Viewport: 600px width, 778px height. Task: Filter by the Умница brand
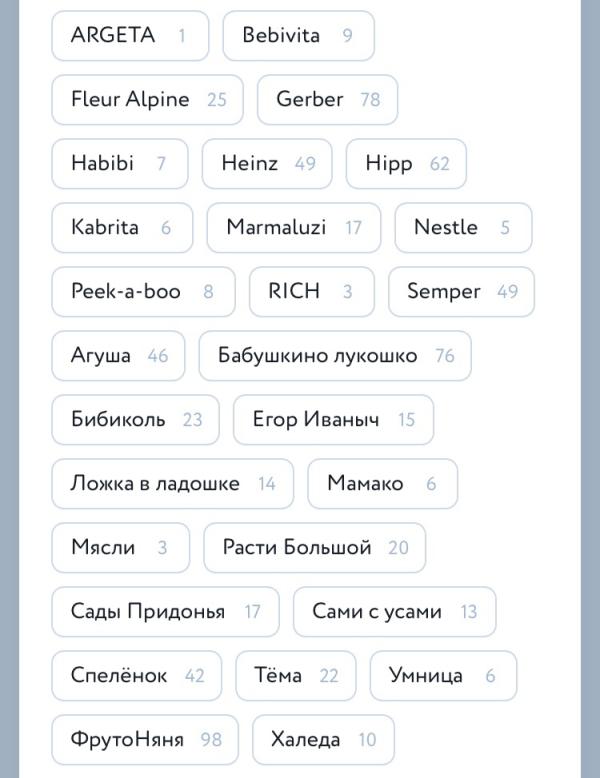pyautogui.click(x=443, y=676)
